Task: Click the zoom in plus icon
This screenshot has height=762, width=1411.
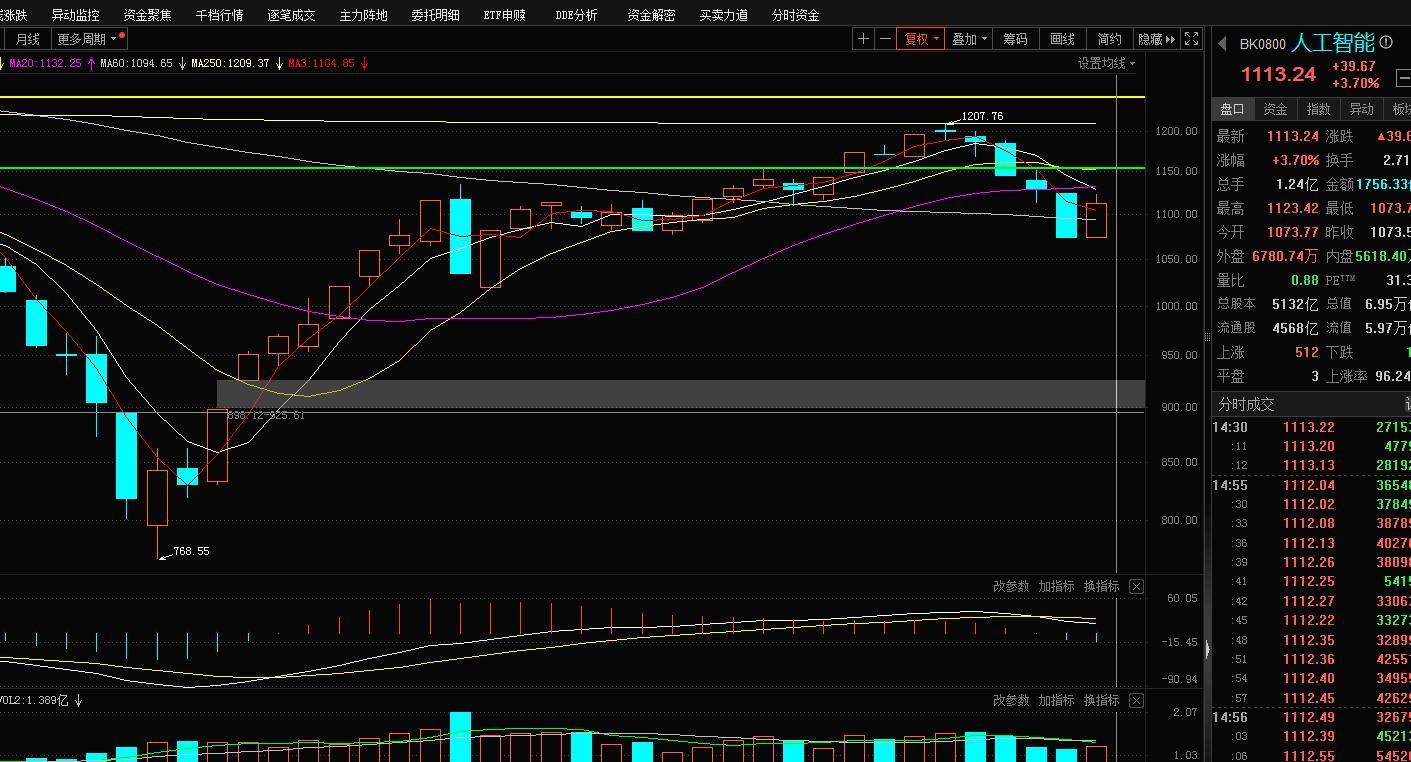Action: pos(864,39)
